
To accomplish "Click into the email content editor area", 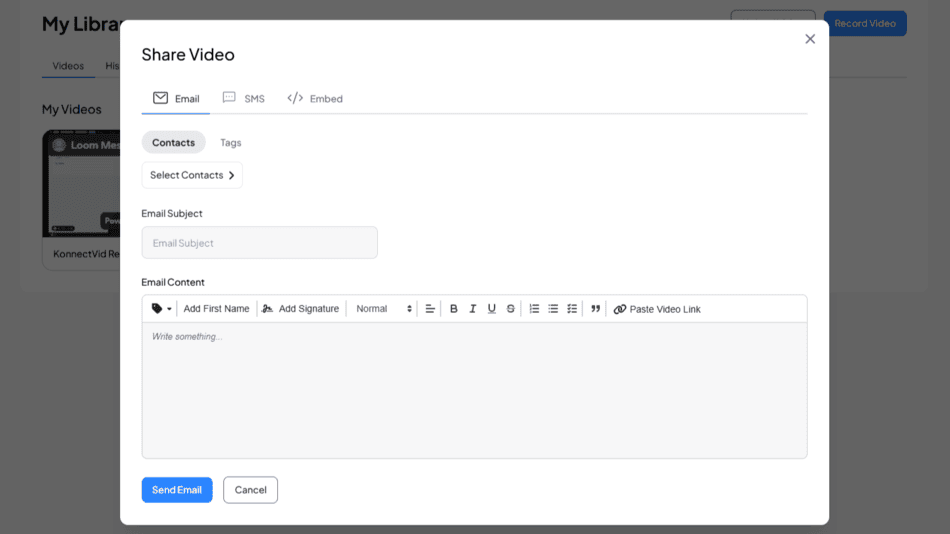I will tap(474, 390).
